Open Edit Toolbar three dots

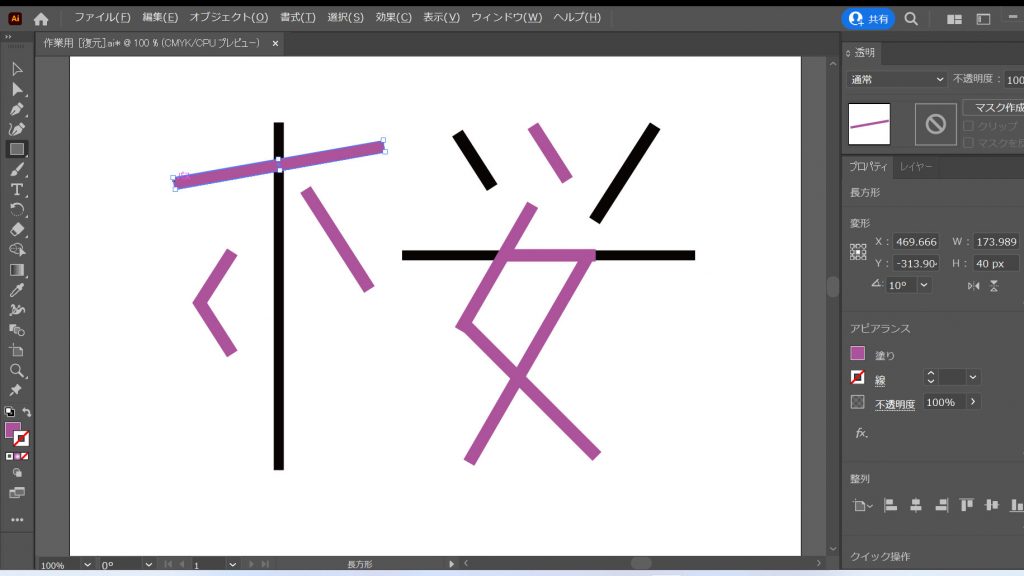click(17, 520)
